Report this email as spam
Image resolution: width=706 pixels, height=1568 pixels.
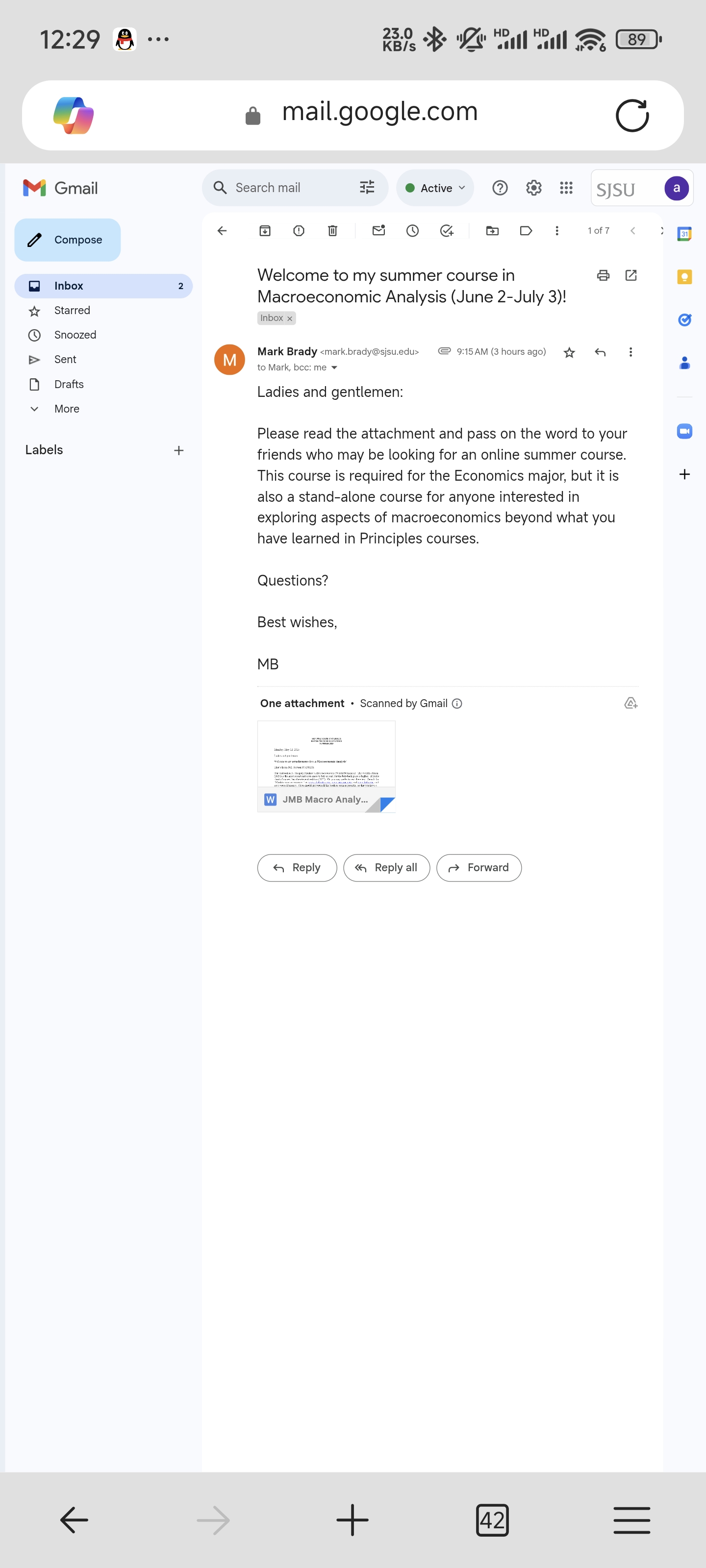click(299, 231)
